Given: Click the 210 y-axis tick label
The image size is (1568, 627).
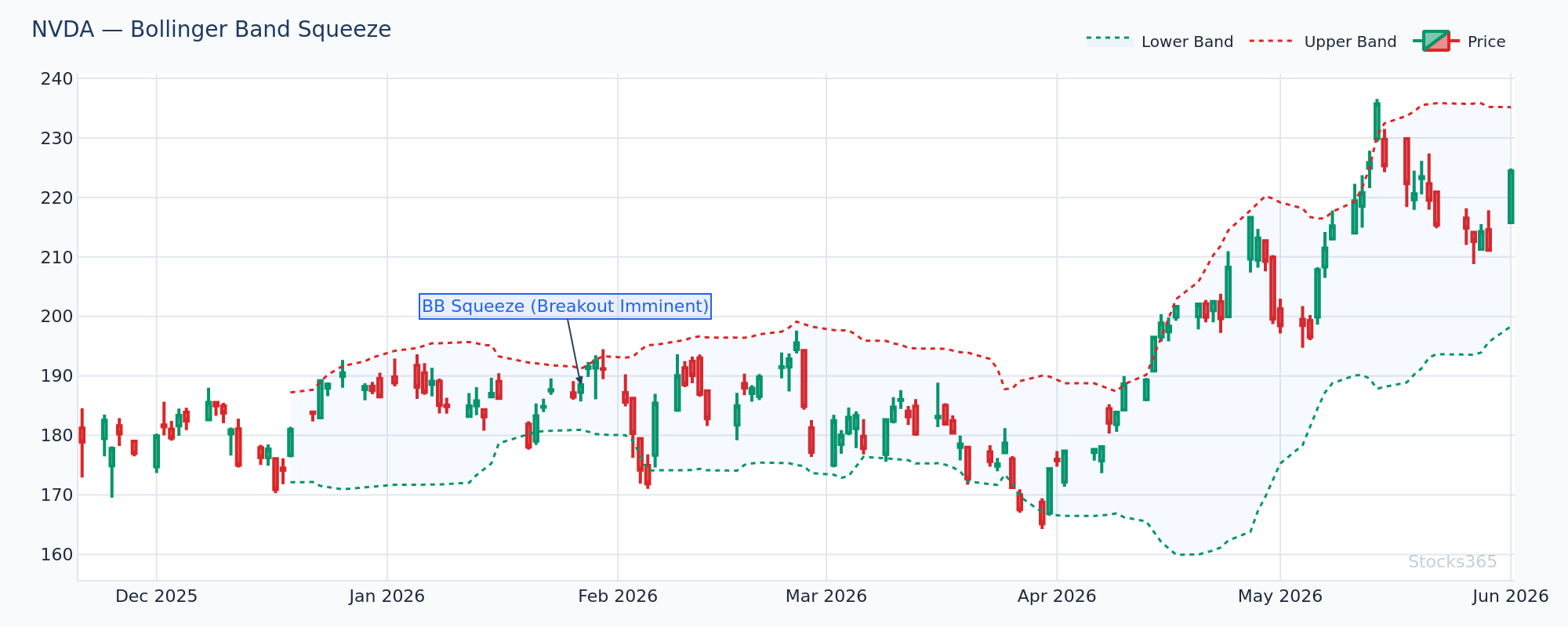Looking at the screenshot, I should point(56,258).
